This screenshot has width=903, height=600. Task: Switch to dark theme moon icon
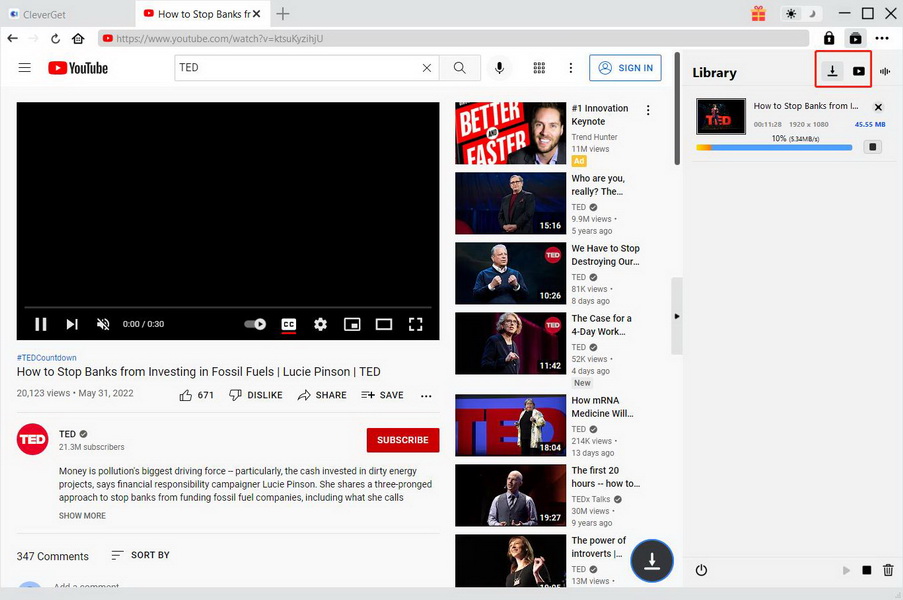pyautogui.click(x=812, y=14)
